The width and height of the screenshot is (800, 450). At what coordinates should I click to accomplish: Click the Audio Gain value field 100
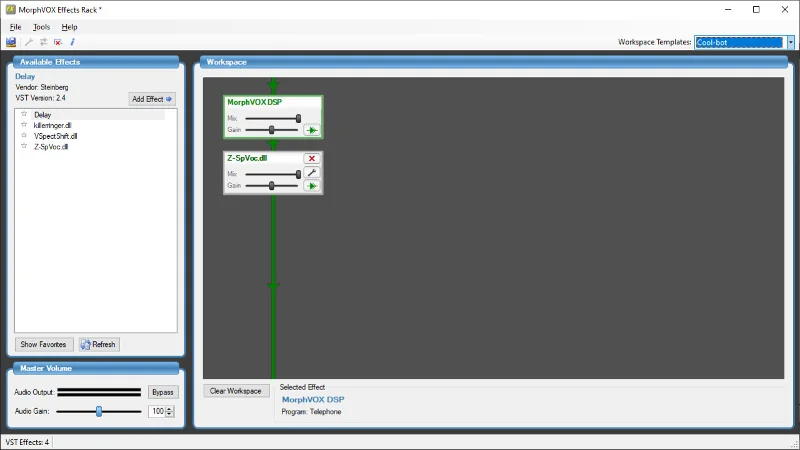click(157, 411)
